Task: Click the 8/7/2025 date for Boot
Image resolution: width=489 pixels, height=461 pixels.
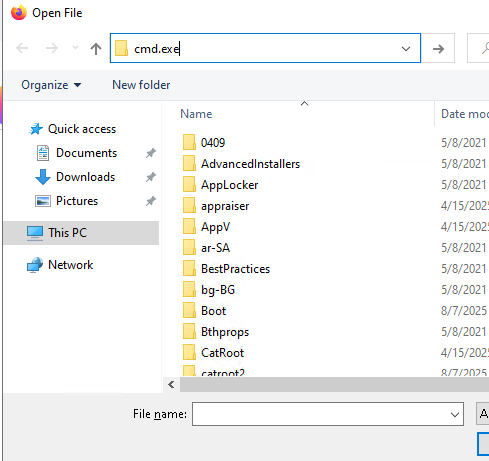Action: tap(464, 311)
